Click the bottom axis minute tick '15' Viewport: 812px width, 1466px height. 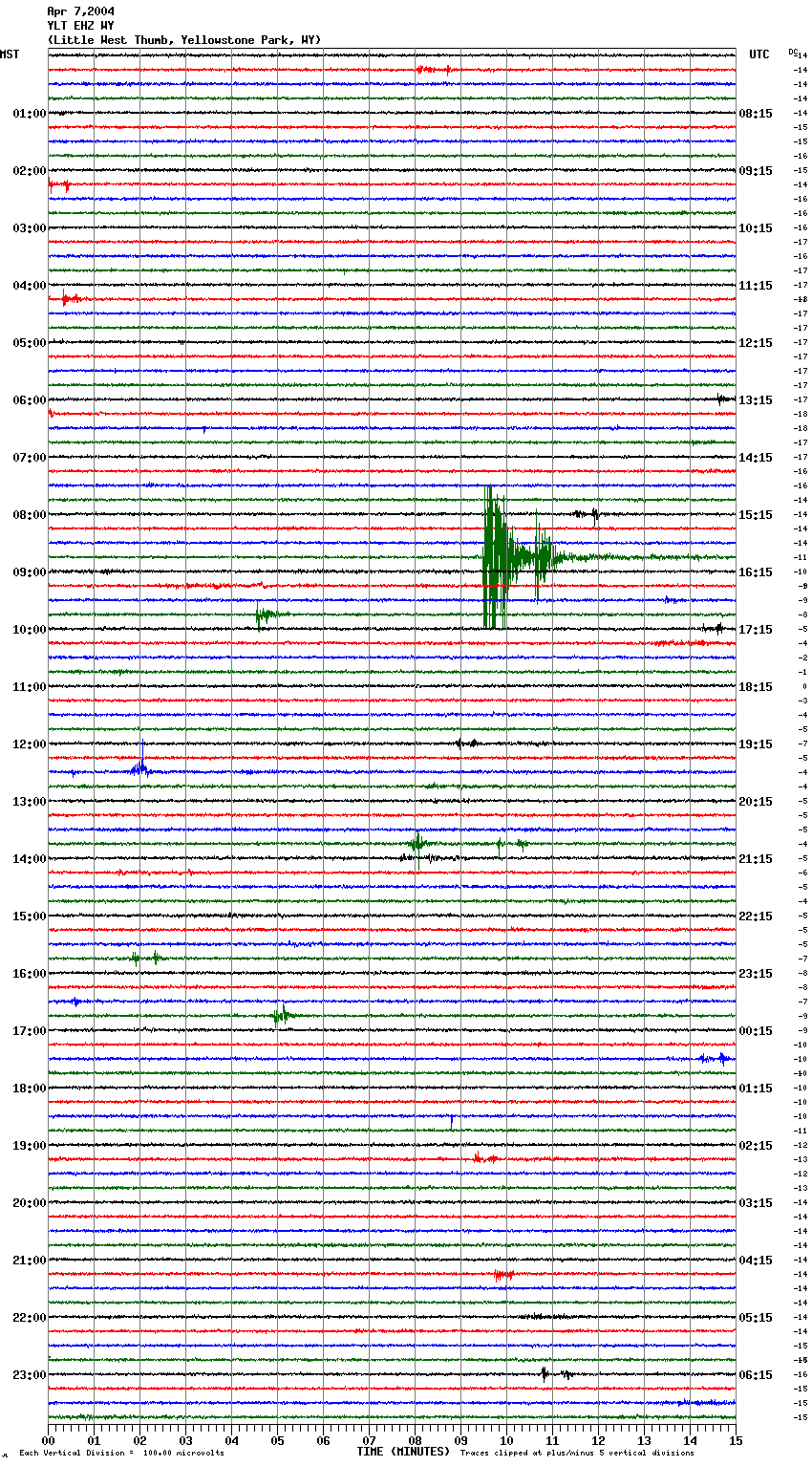tap(736, 1440)
